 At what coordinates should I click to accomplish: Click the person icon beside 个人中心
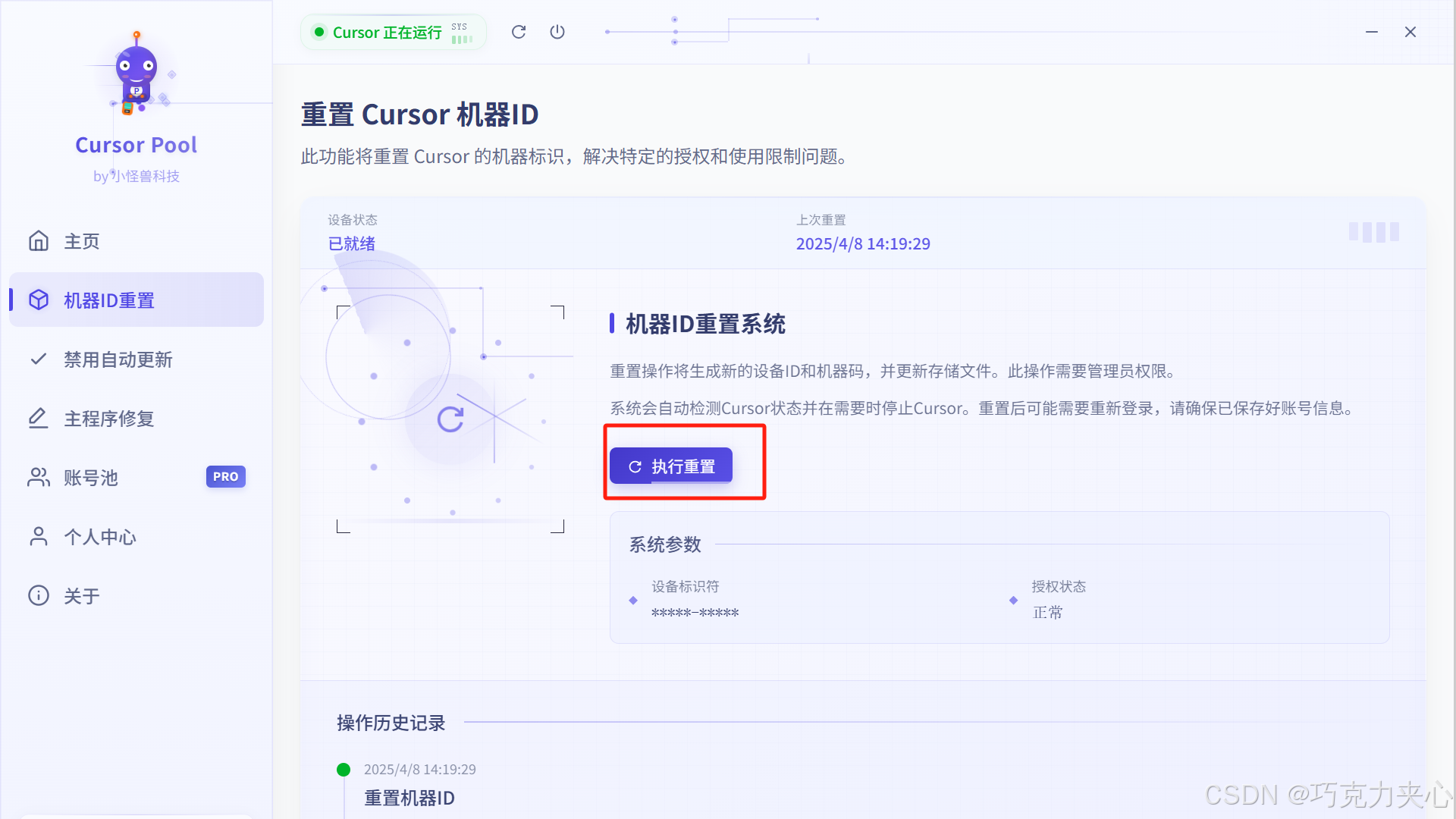click(x=39, y=537)
